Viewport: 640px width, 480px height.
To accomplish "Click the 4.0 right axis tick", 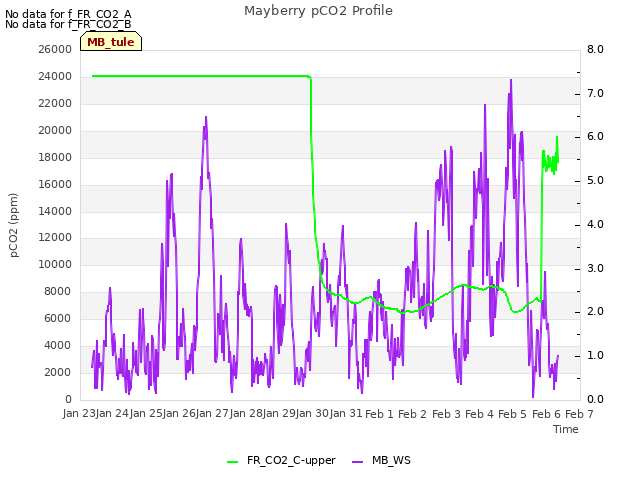I will coord(595,224).
